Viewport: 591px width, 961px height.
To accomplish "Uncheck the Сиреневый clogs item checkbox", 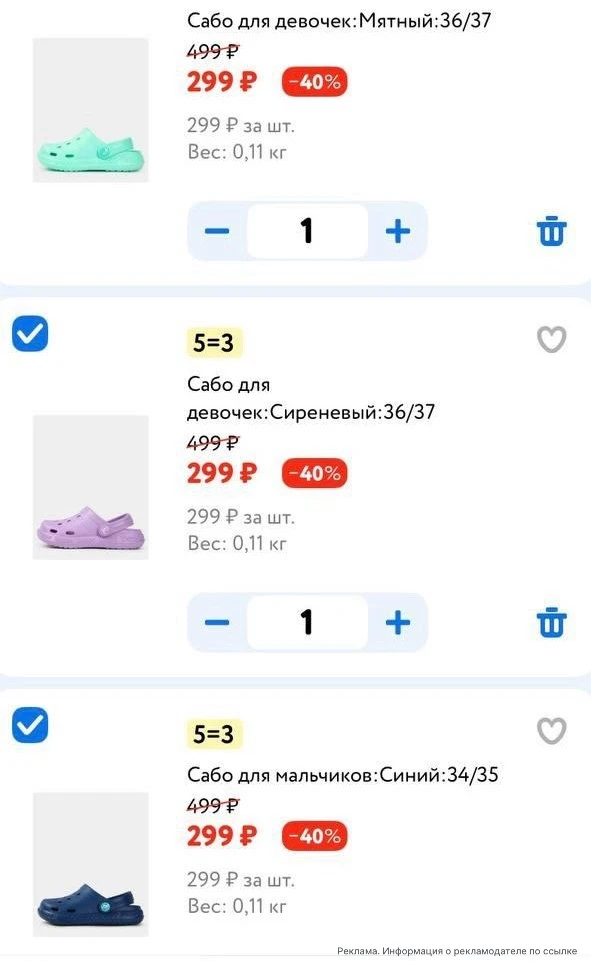I will click(30, 334).
